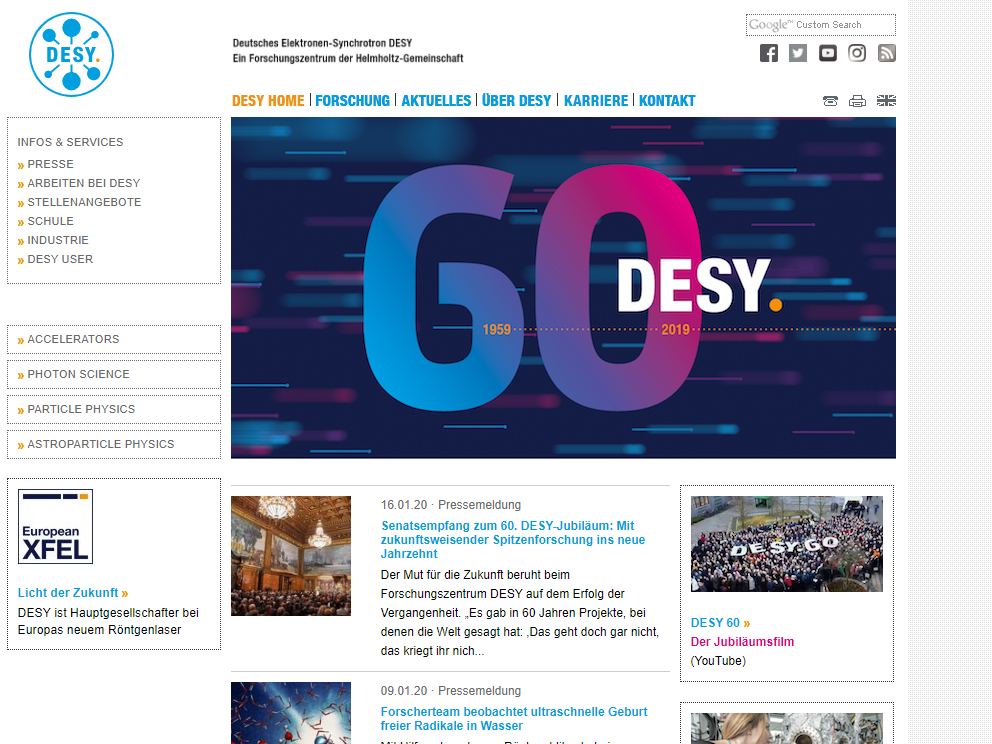
Task: Open the DESY Facebook page icon
Action: pos(769,53)
